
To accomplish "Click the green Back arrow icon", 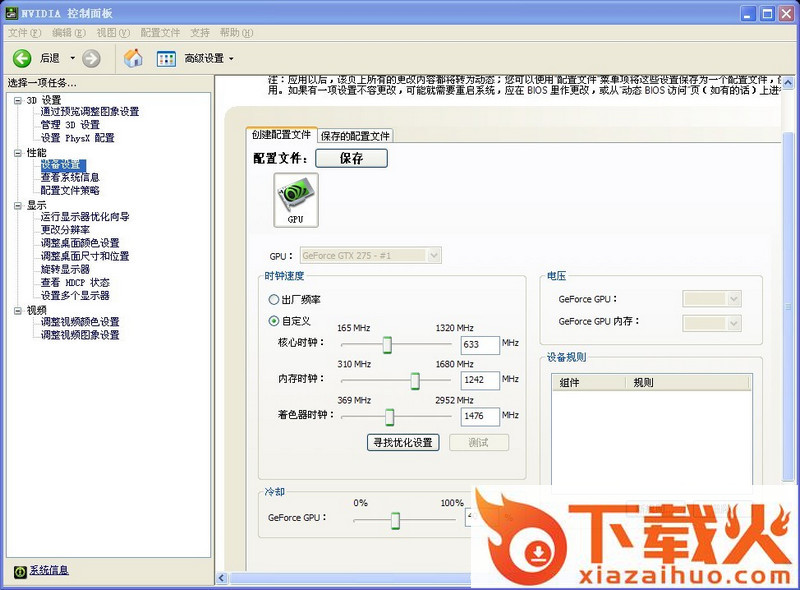I will click(22, 58).
